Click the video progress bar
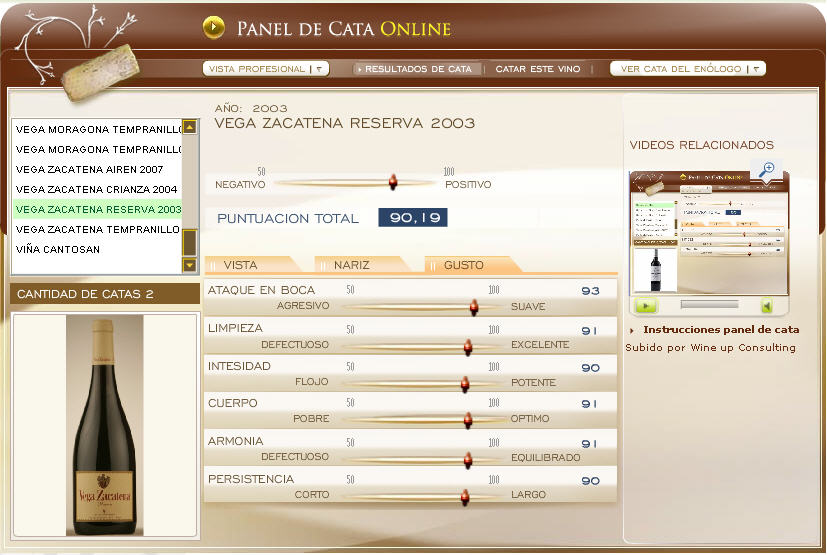827x555 pixels. click(709, 304)
